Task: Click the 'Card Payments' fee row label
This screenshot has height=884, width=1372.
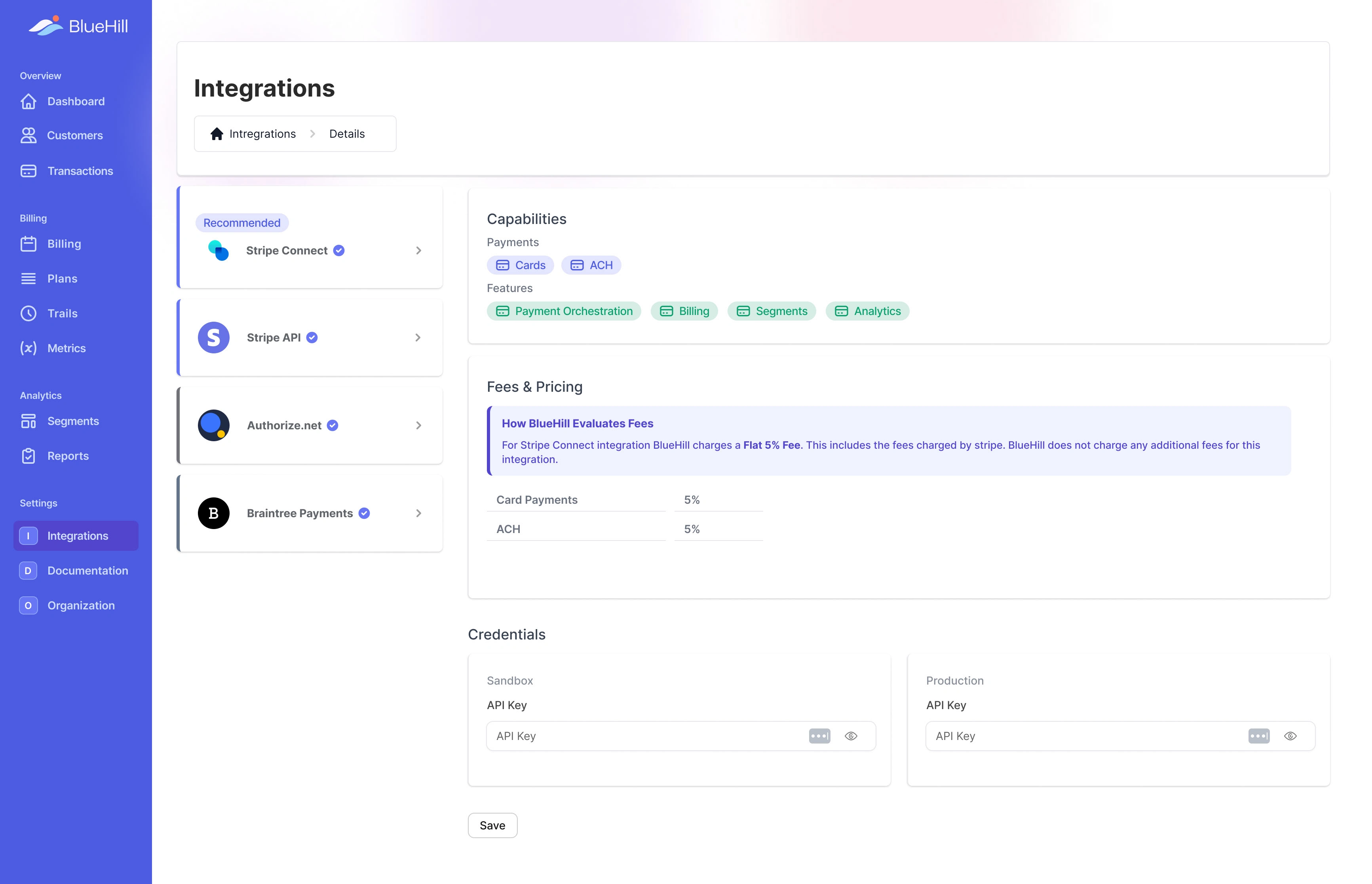Action: [x=537, y=500]
